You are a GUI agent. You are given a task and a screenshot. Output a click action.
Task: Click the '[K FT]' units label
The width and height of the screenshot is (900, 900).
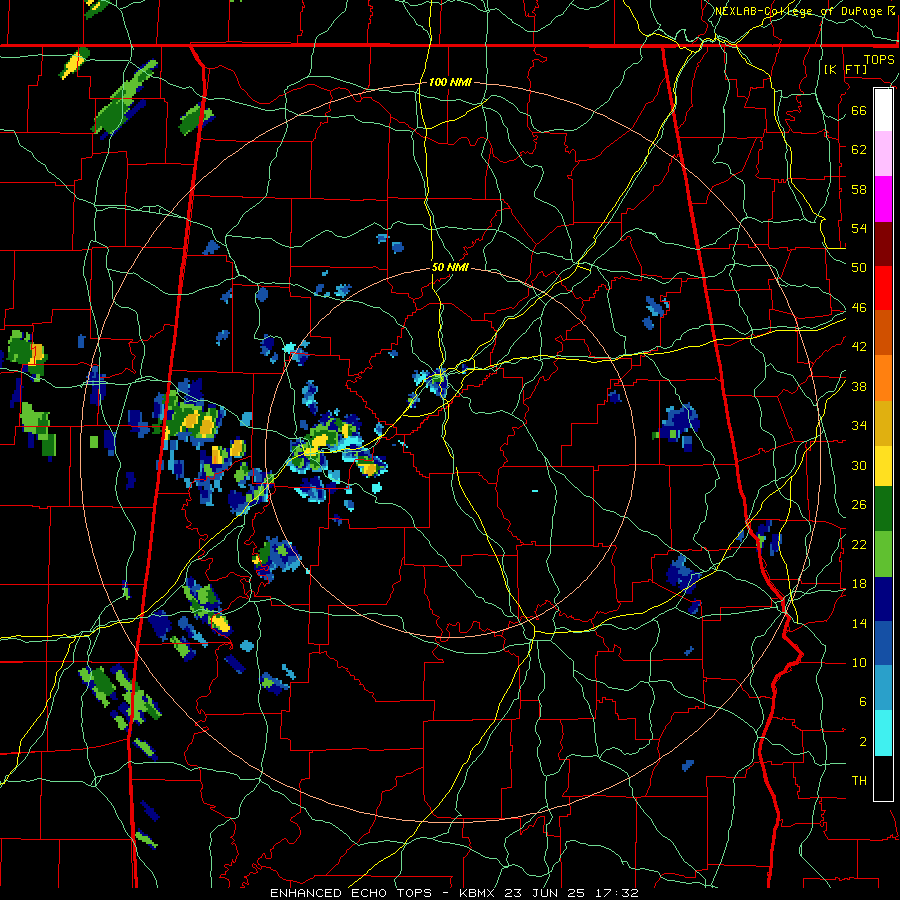pos(846,69)
